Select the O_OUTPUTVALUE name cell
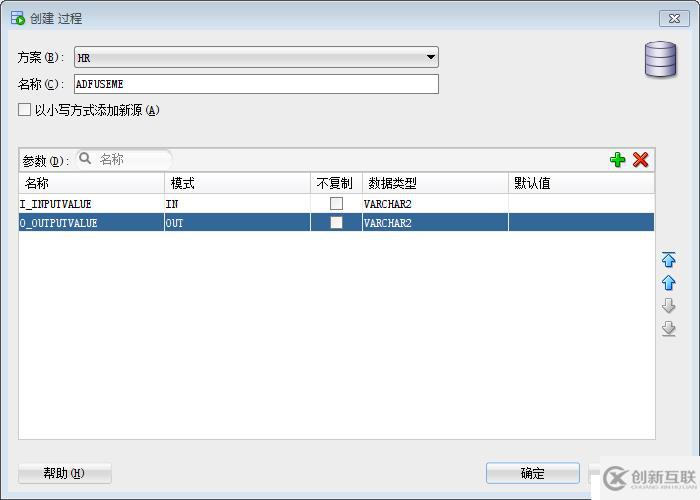 92,222
